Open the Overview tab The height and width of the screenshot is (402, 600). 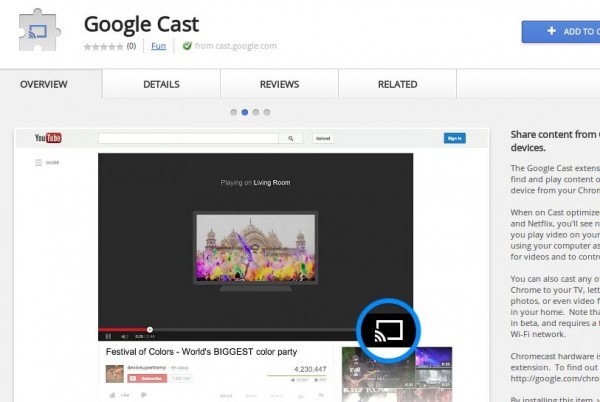[x=43, y=85]
